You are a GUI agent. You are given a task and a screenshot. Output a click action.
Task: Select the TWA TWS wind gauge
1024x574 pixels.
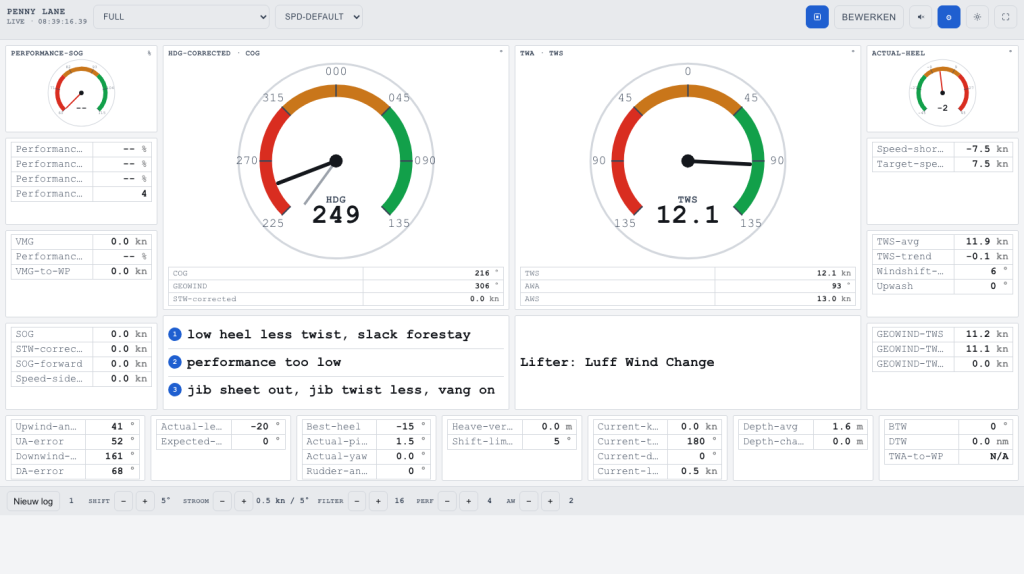(x=688, y=161)
